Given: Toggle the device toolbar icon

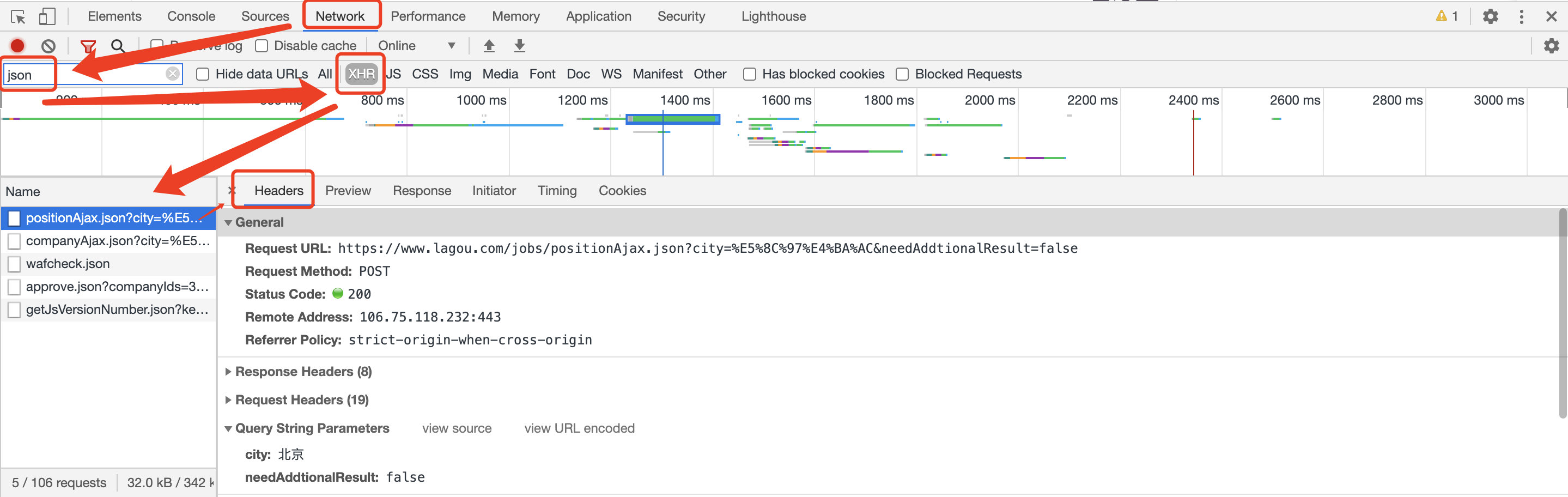Looking at the screenshot, I should pos(47,16).
